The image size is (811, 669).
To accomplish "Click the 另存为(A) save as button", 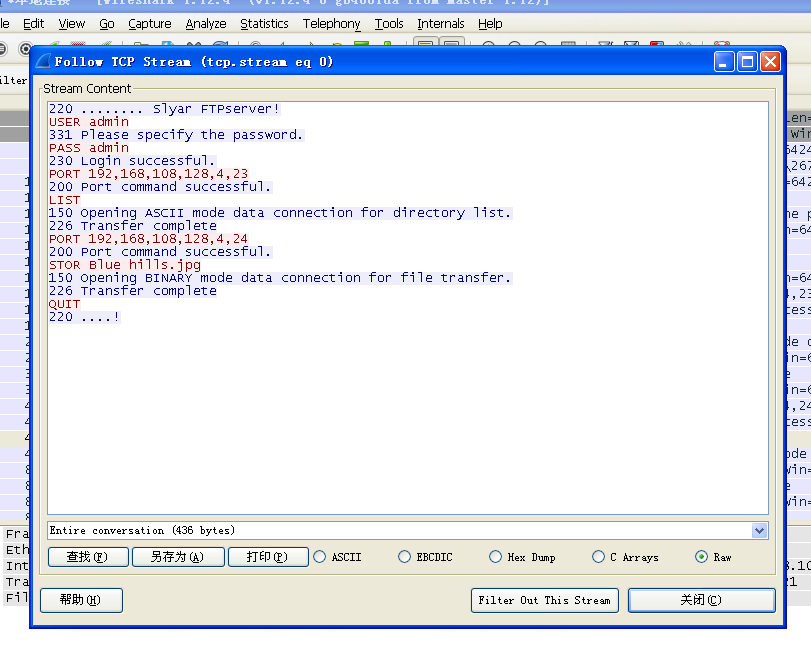I will (x=178, y=557).
